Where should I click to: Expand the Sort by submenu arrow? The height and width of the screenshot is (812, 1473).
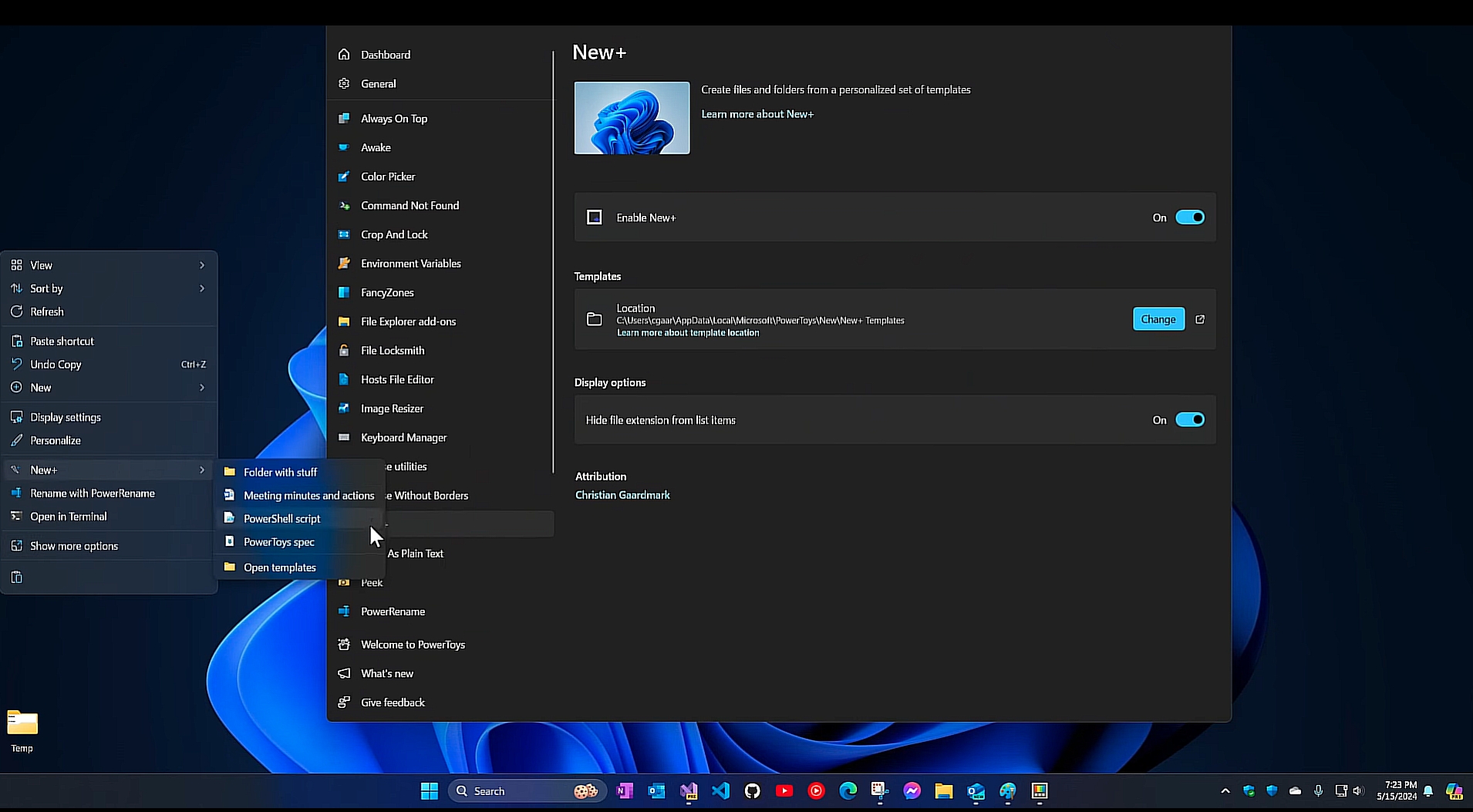click(202, 288)
